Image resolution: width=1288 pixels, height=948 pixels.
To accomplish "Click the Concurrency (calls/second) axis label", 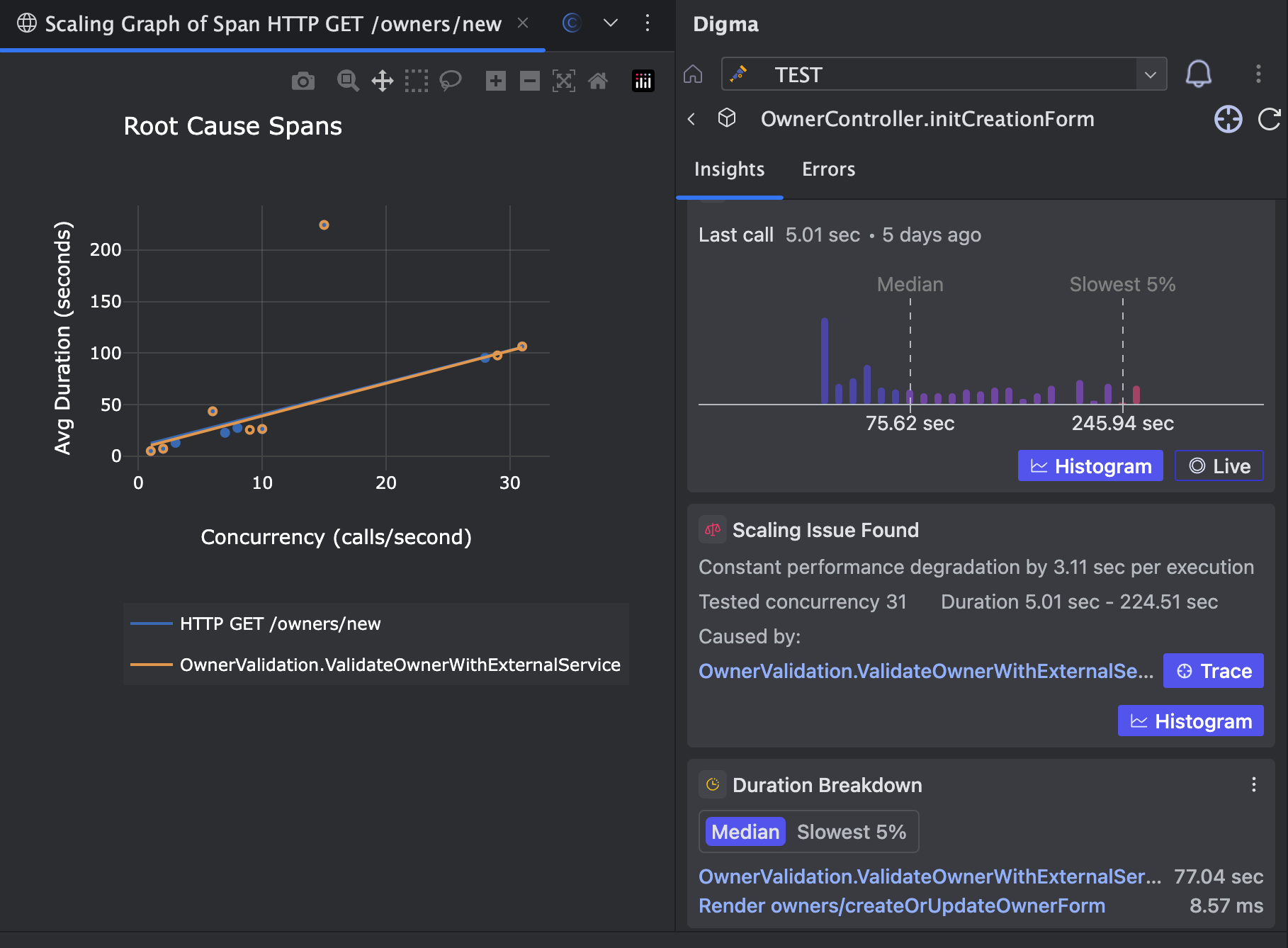I will click(x=337, y=537).
